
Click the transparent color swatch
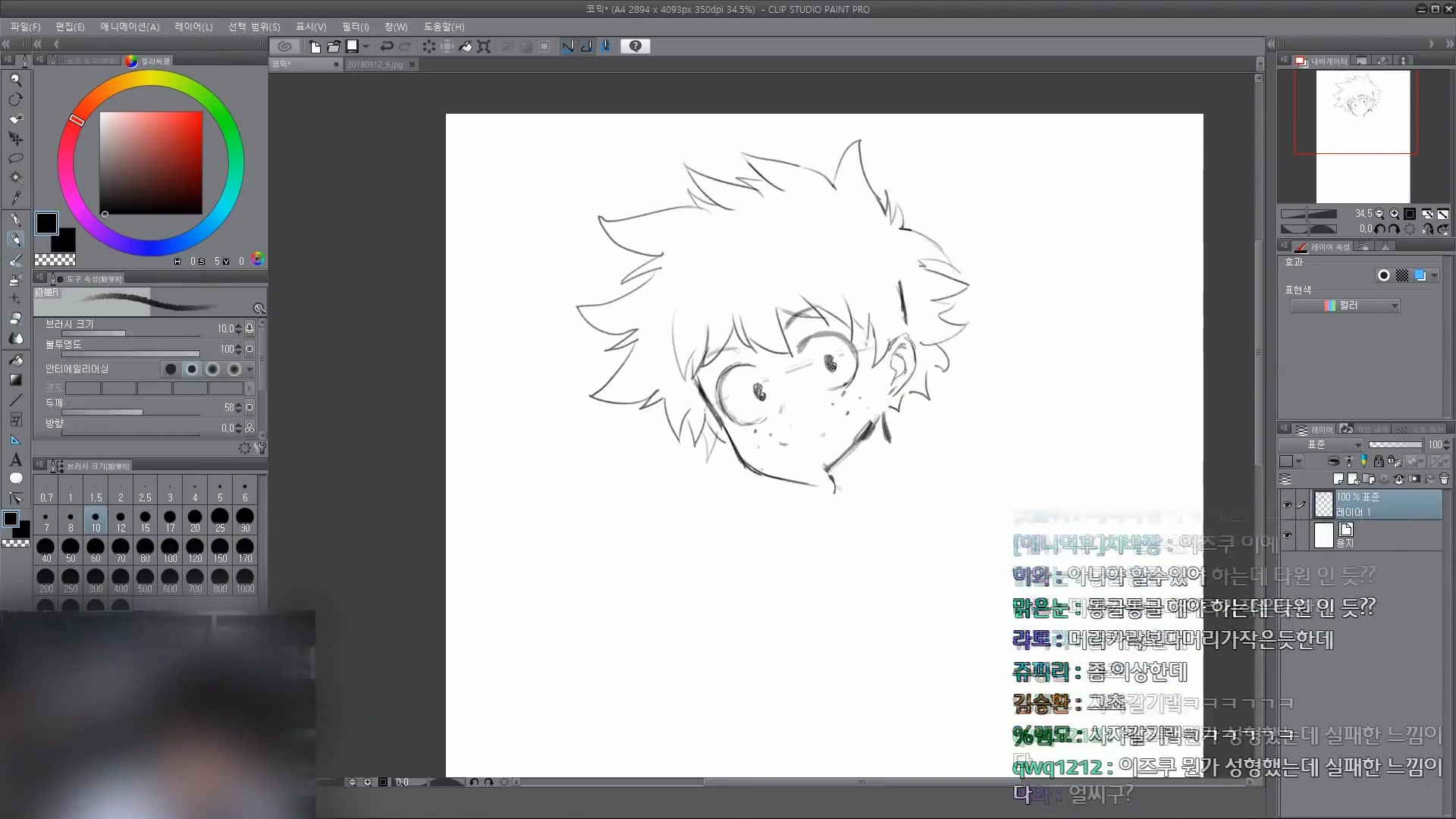point(55,260)
